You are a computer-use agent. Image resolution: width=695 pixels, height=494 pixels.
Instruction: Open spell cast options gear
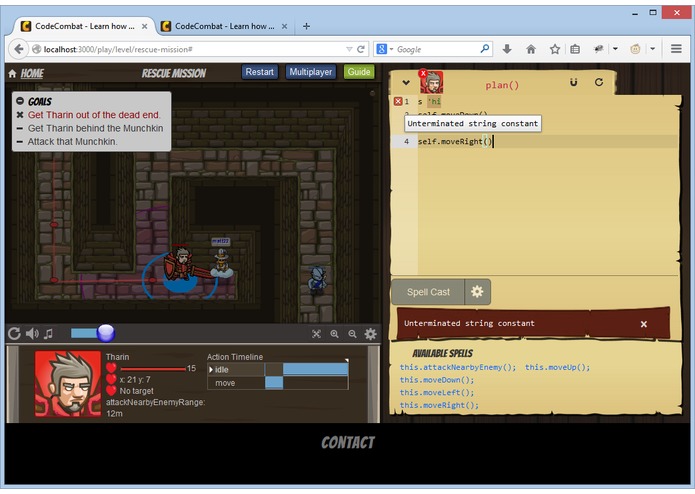point(477,292)
